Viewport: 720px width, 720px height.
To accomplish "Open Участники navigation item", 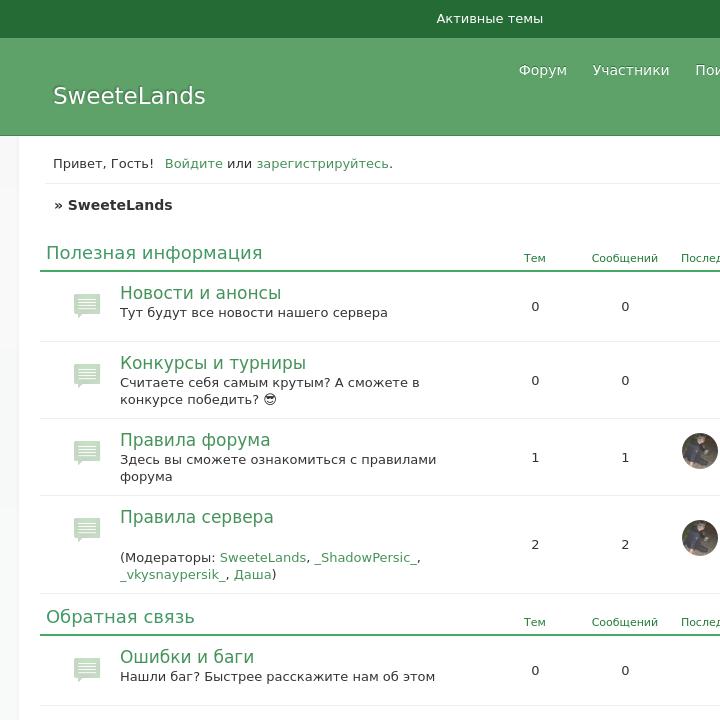I will [x=631, y=70].
